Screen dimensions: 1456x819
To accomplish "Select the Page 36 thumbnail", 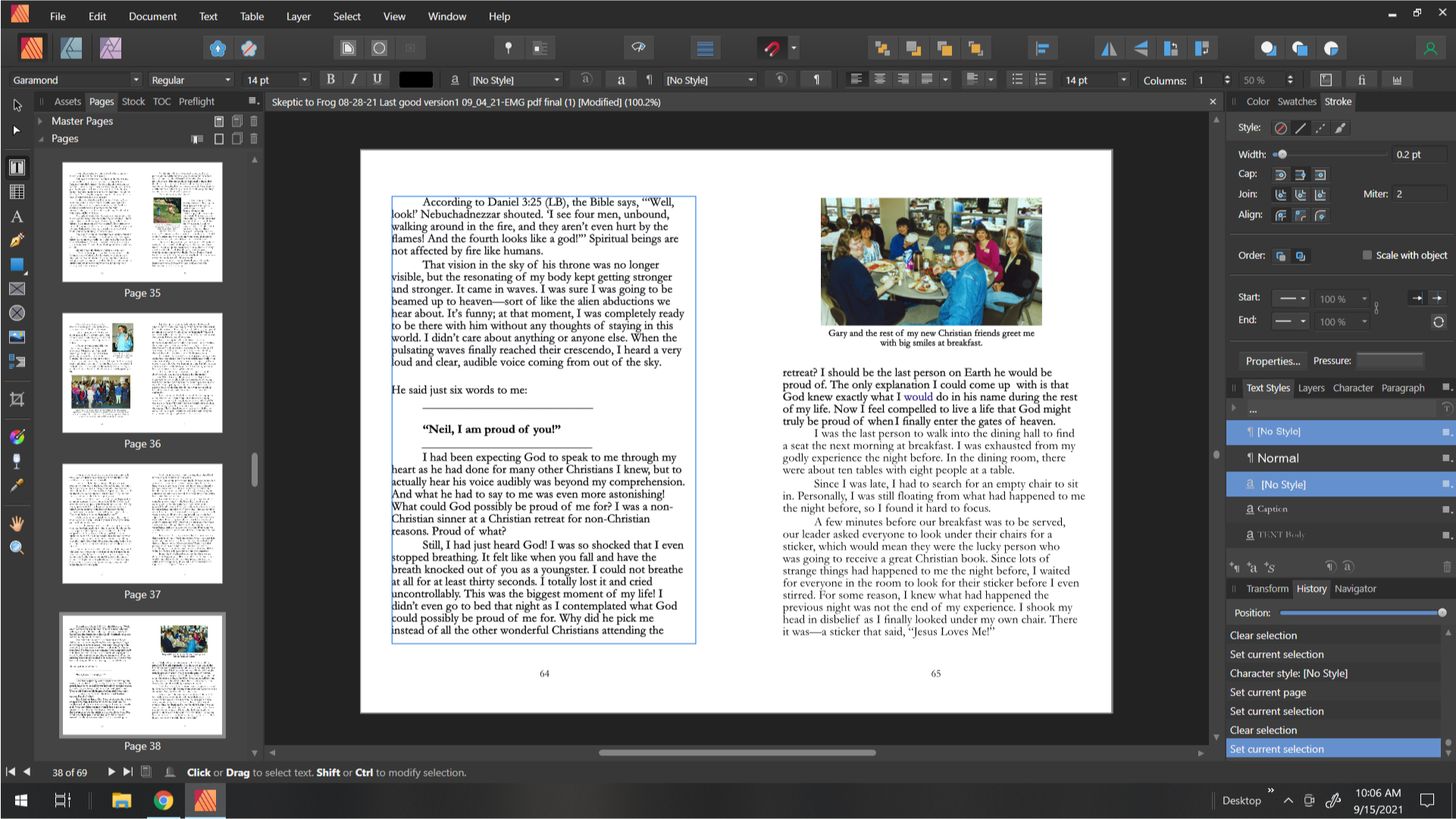I will 142,373.
